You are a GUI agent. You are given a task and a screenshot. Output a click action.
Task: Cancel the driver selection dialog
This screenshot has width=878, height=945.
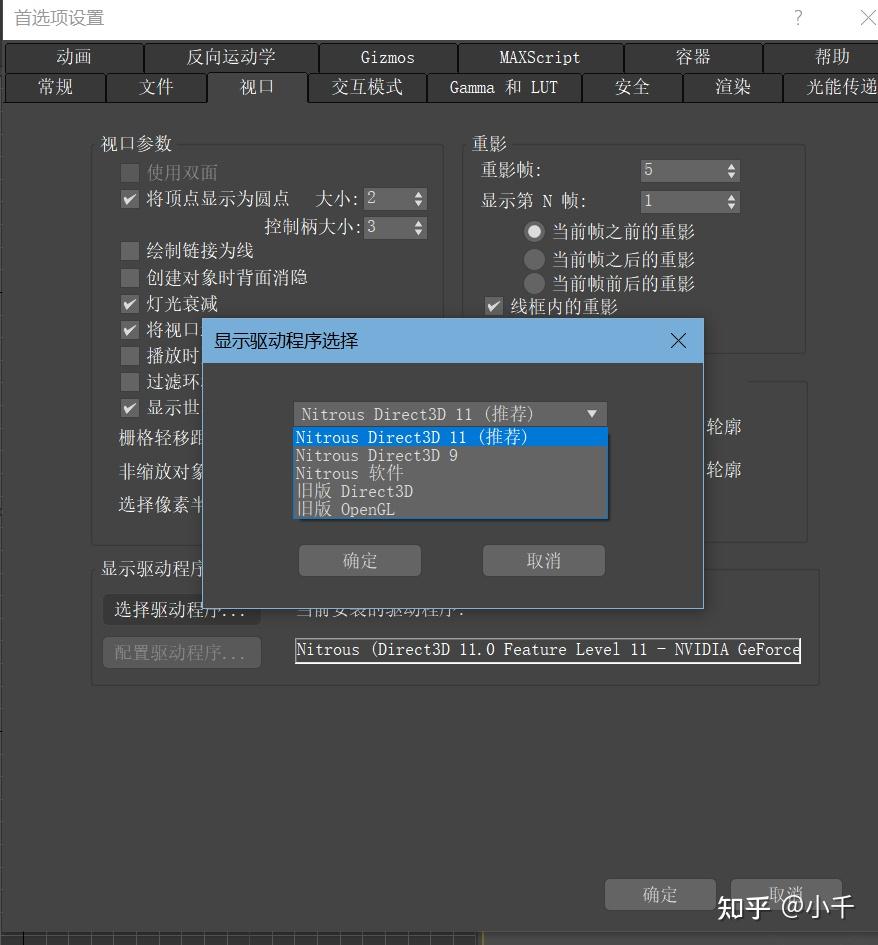coord(543,560)
